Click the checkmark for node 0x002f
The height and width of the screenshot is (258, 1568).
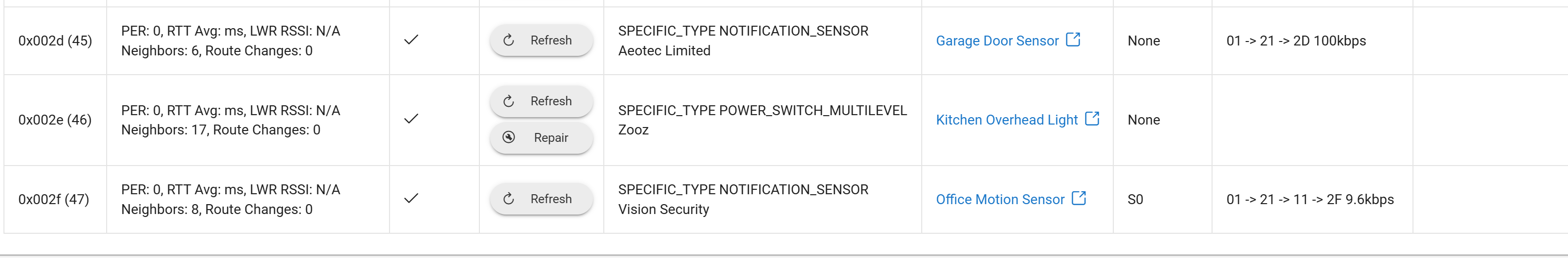coord(411,199)
